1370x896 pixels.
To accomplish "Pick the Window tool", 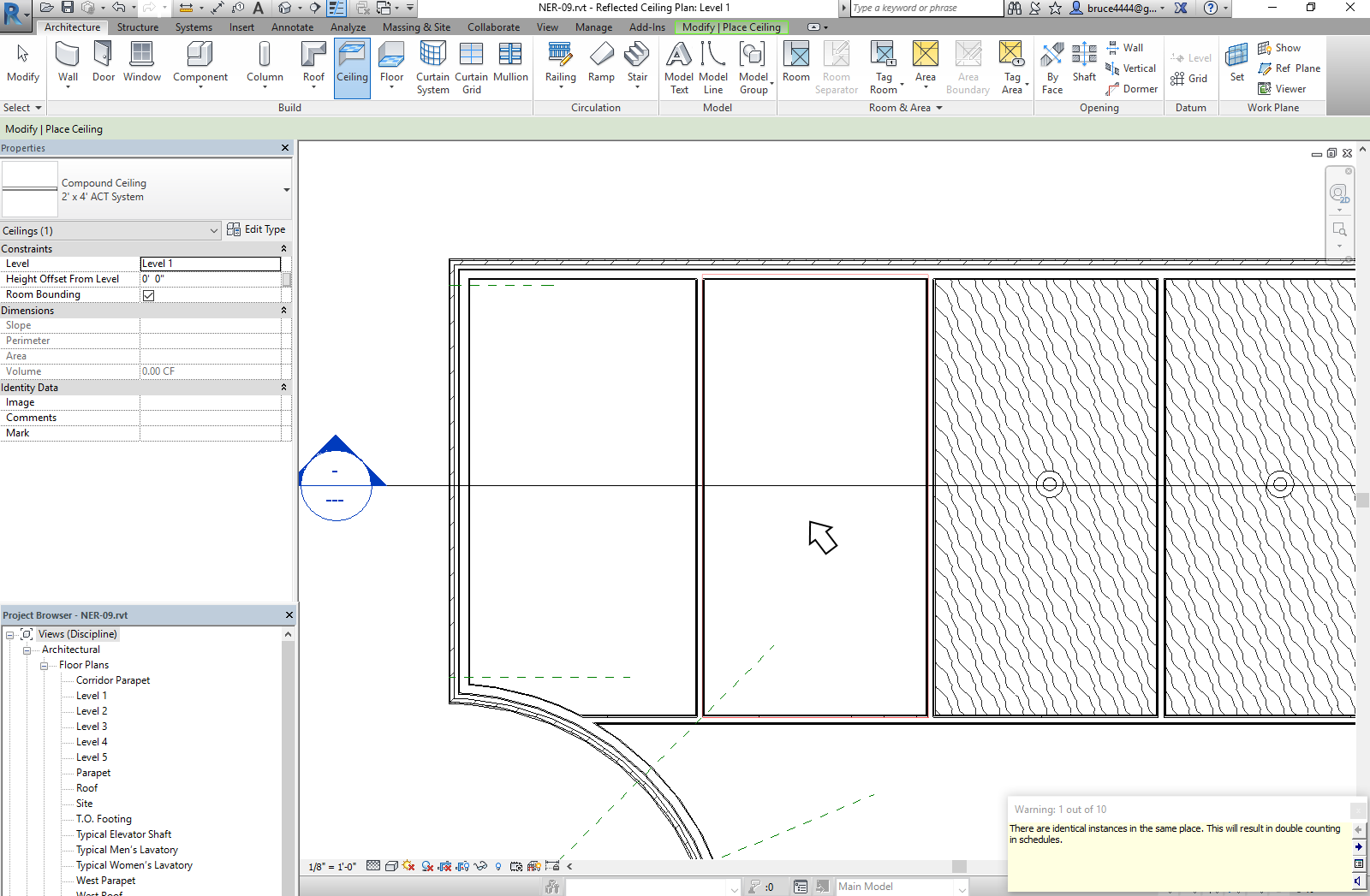I will pos(142,64).
